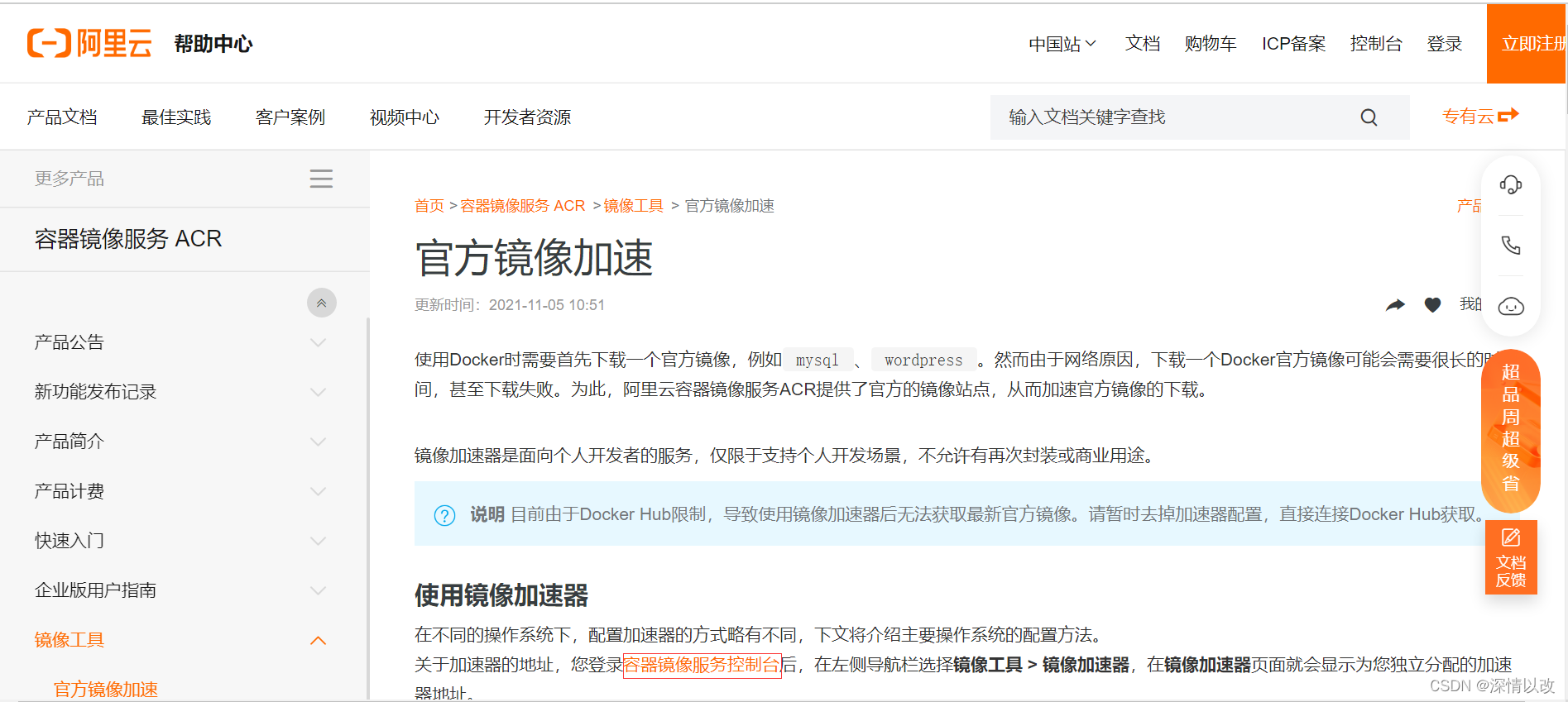This screenshot has height=702, width=1568.
Task: Open the 开发者资源 tab
Action: click(x=527, y=117)
